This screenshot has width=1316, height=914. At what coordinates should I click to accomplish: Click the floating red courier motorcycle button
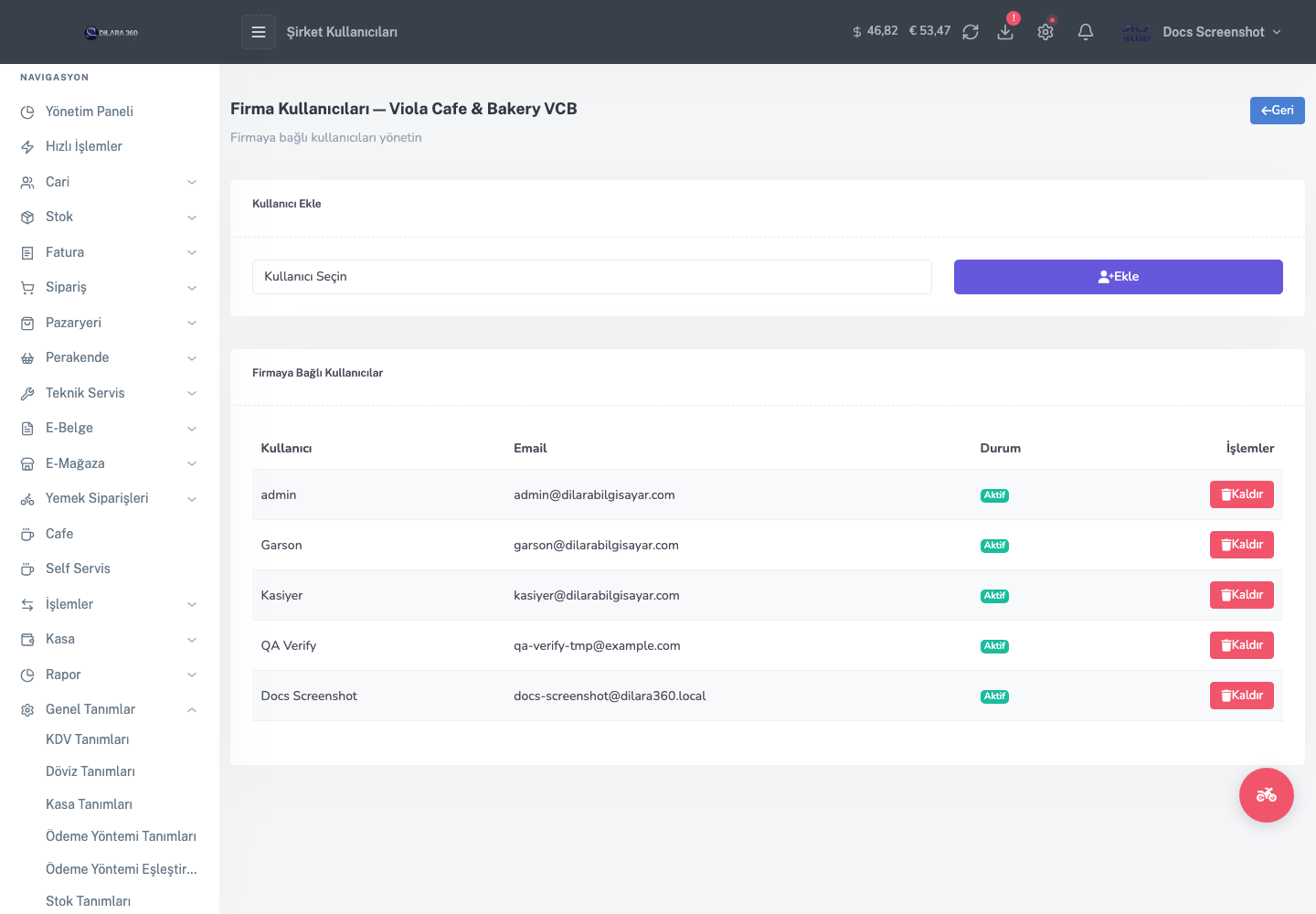click(1267, 795)
